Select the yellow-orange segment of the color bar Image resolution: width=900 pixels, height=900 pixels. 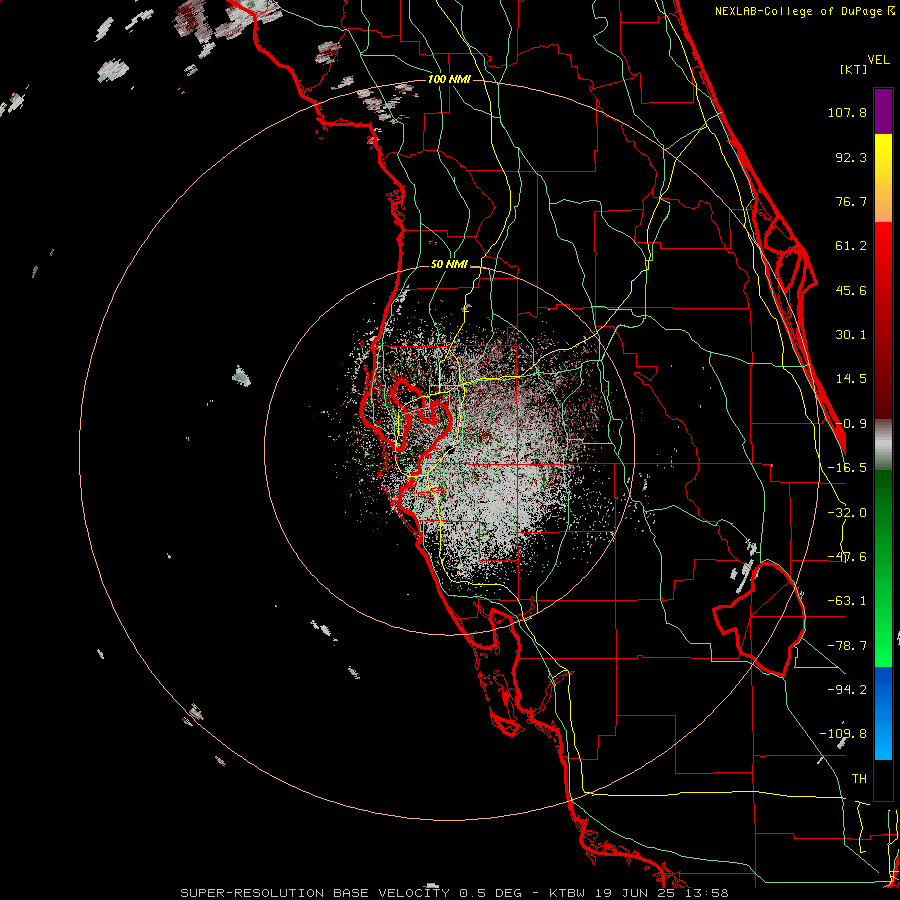(883, 178)
